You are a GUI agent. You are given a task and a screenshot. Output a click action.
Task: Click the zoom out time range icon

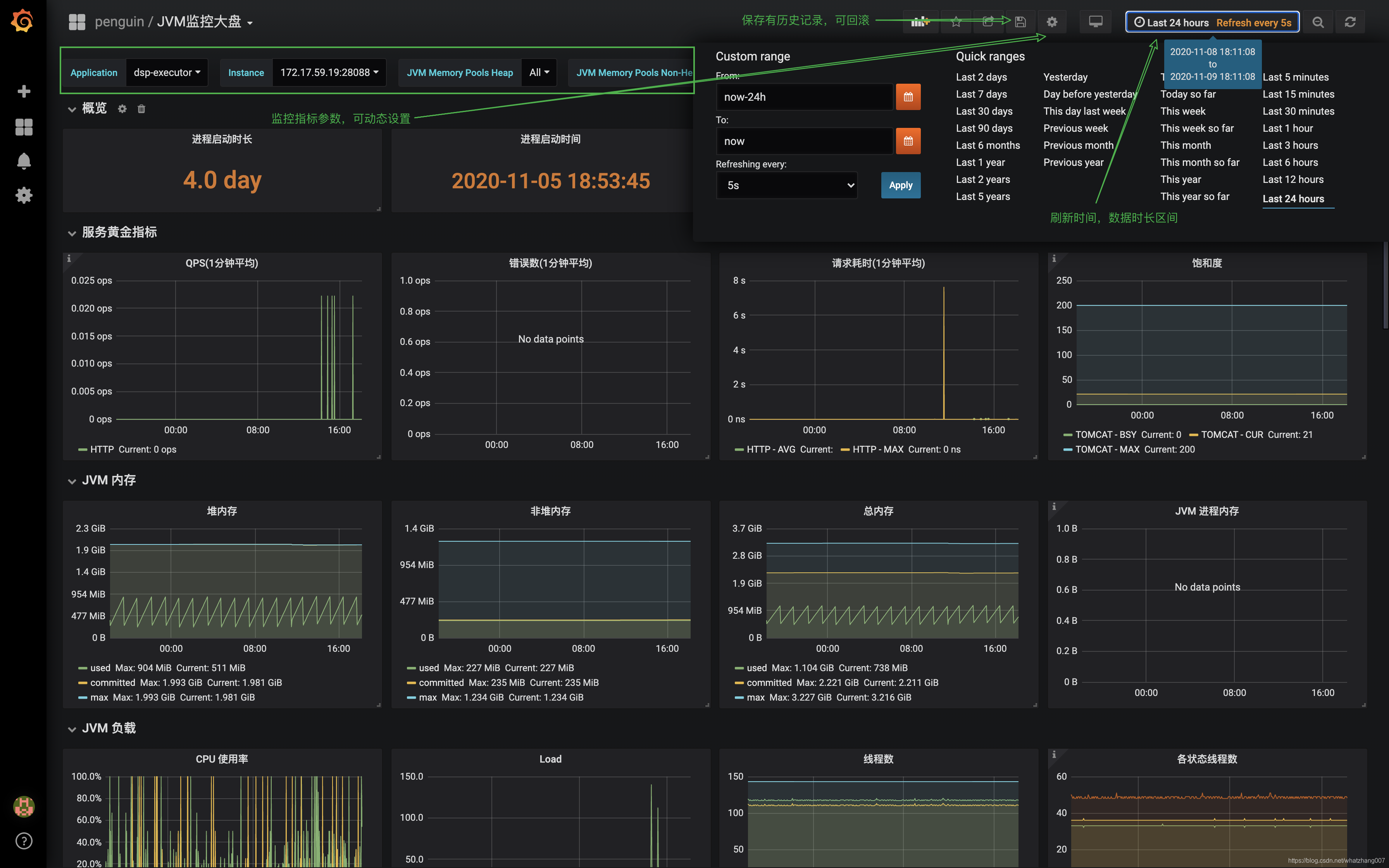[x=1318, y=22]
